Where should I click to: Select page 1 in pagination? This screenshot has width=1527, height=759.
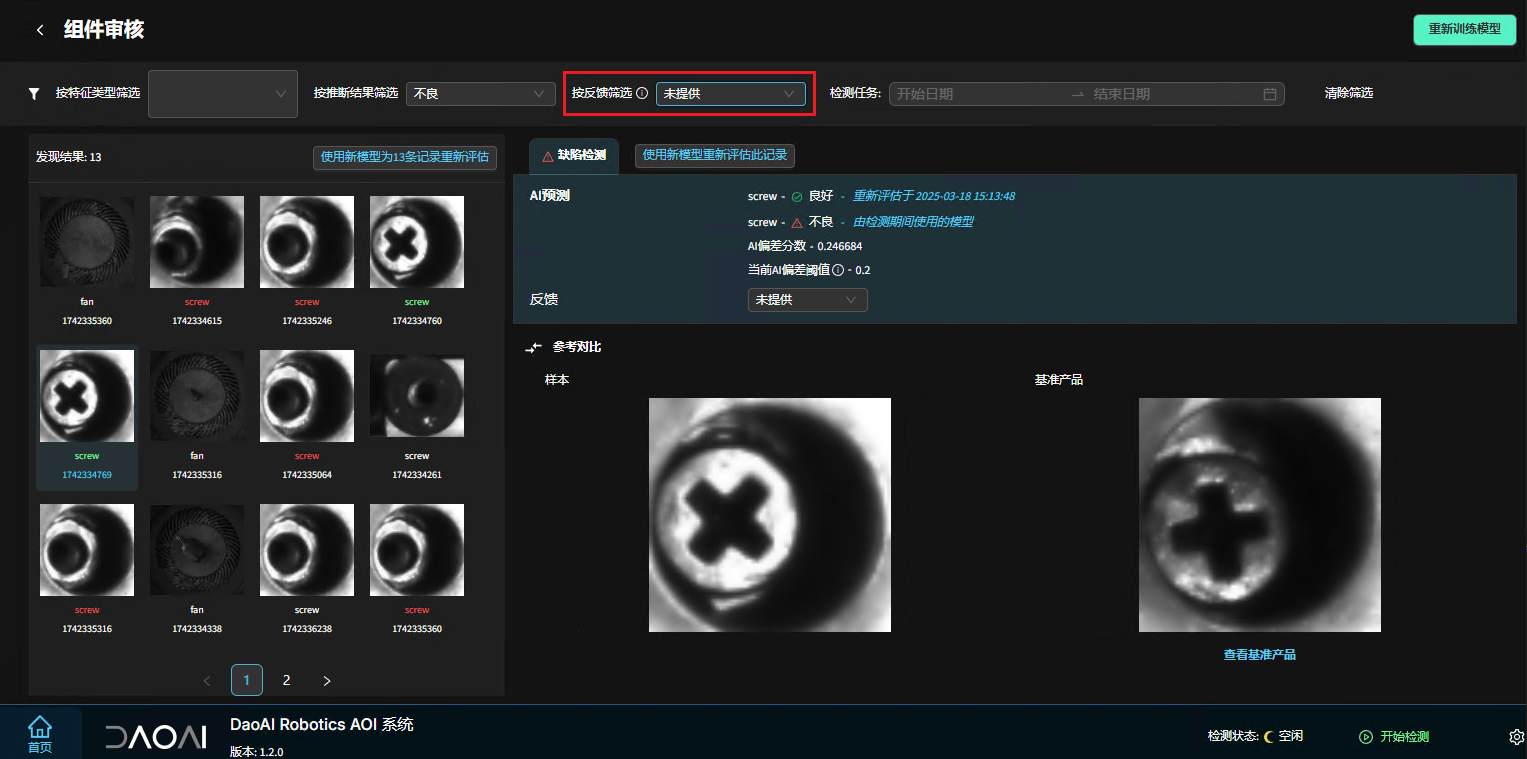coord(247,680)
